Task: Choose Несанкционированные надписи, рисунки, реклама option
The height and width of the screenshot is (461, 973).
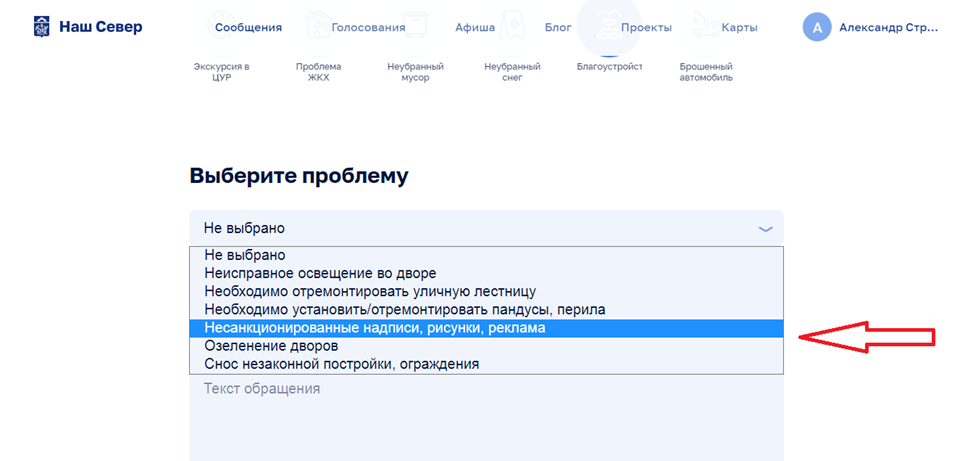Action: tap(375, 328)
